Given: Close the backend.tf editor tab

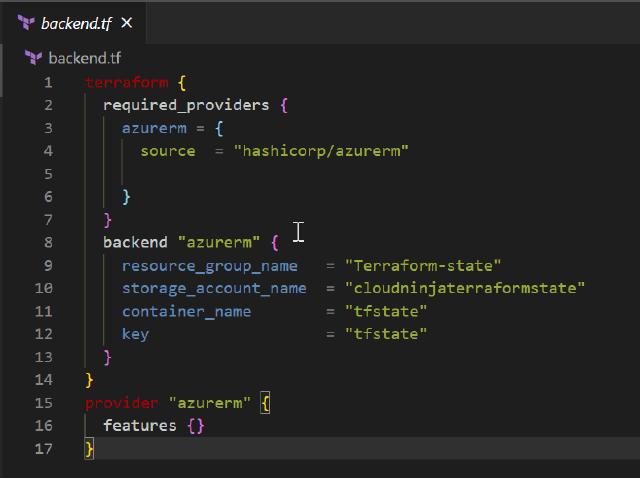Looking at the screenshot, I should click(126, 22).
